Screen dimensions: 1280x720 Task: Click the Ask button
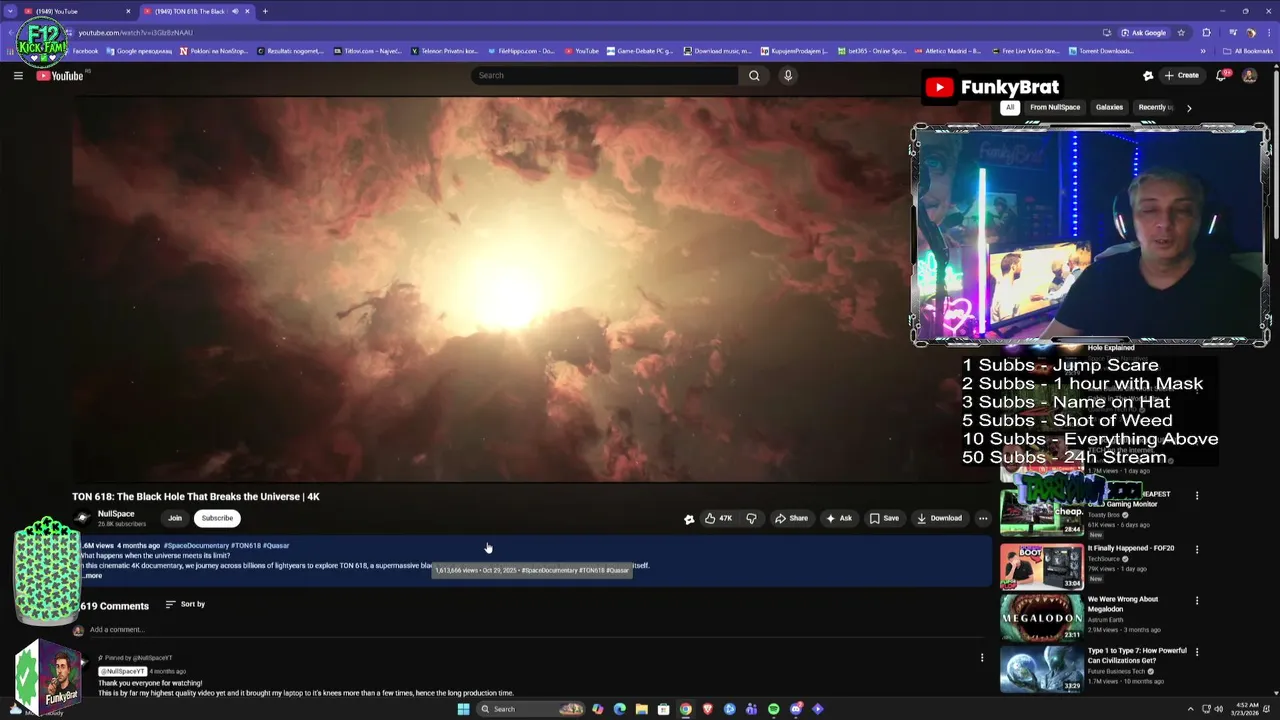[x=839, y=518]
